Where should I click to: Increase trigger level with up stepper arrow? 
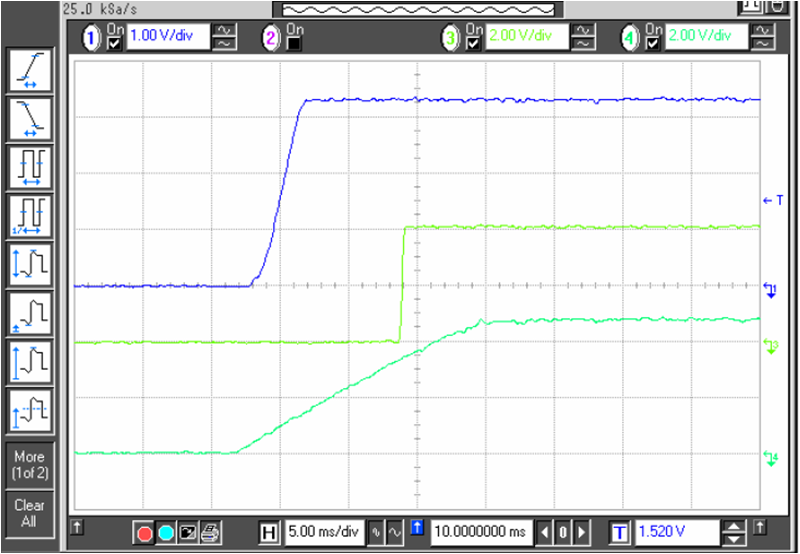pyautogui.click(x=734, y=526)
